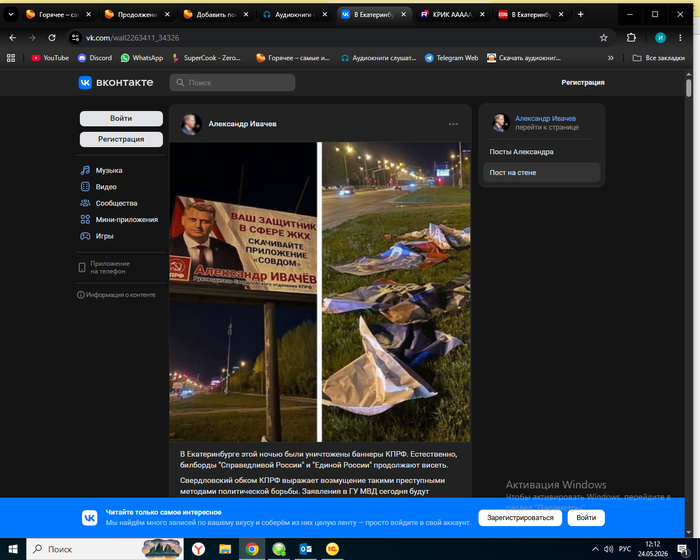This screenshot has height=560, width=700.
Task: Open the Windows Start menu
Action: pyautogui.click(x=13, y=549)
